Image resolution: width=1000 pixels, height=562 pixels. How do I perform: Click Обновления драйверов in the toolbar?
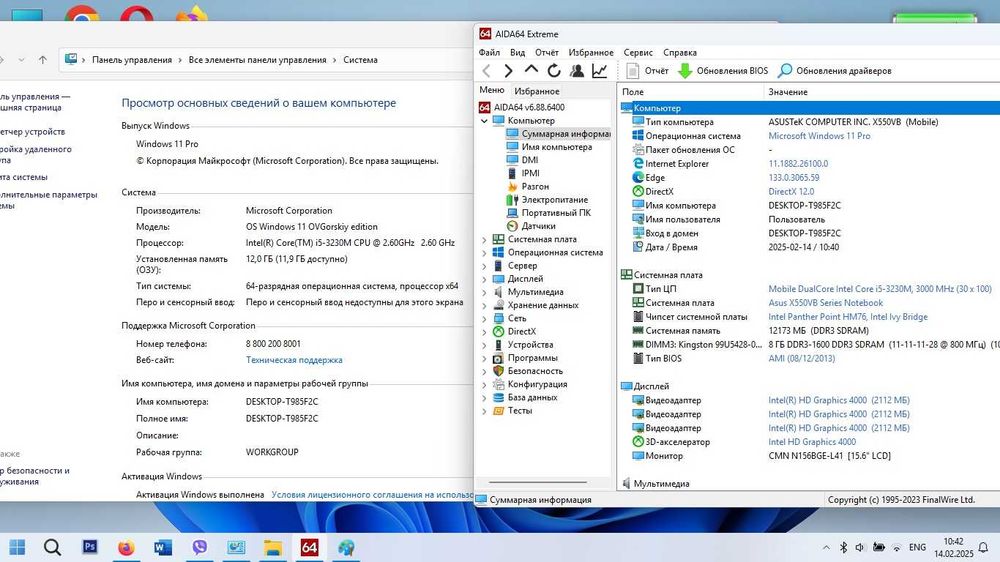click(x=835, y=71)
